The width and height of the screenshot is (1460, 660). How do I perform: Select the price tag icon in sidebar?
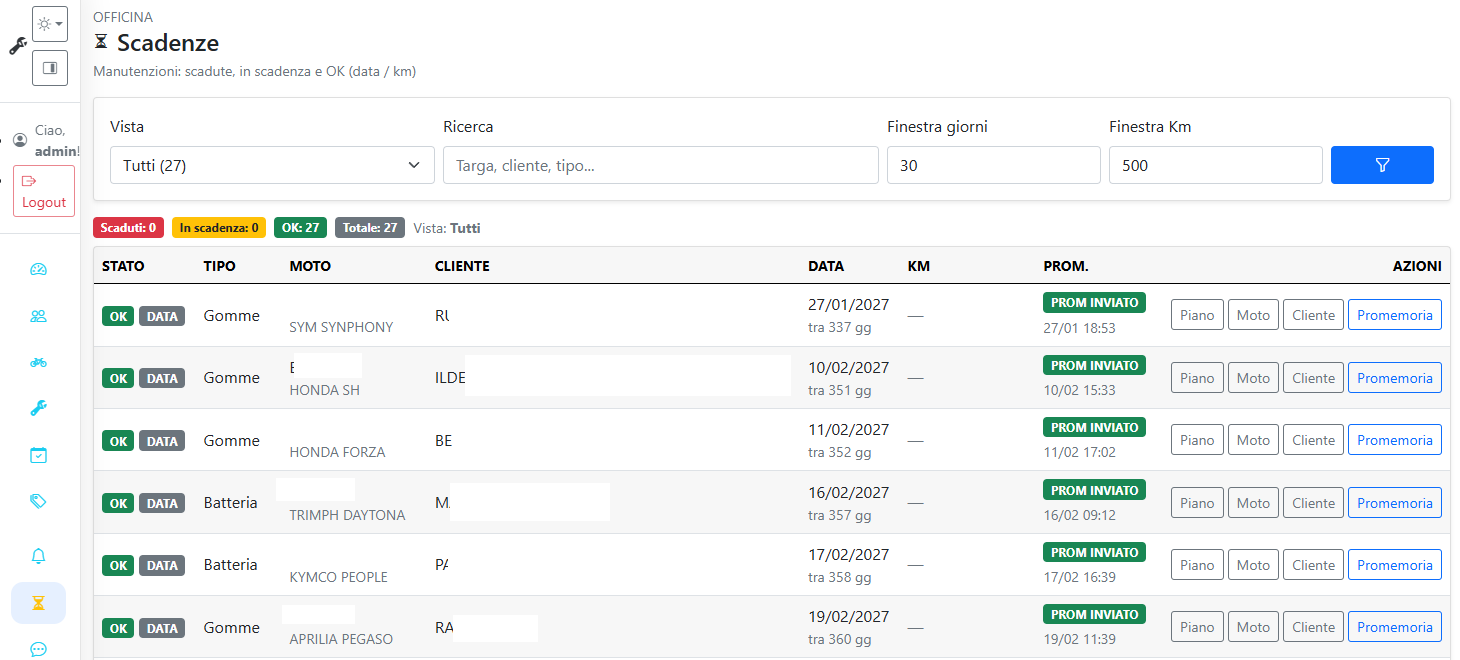point(38,501)
